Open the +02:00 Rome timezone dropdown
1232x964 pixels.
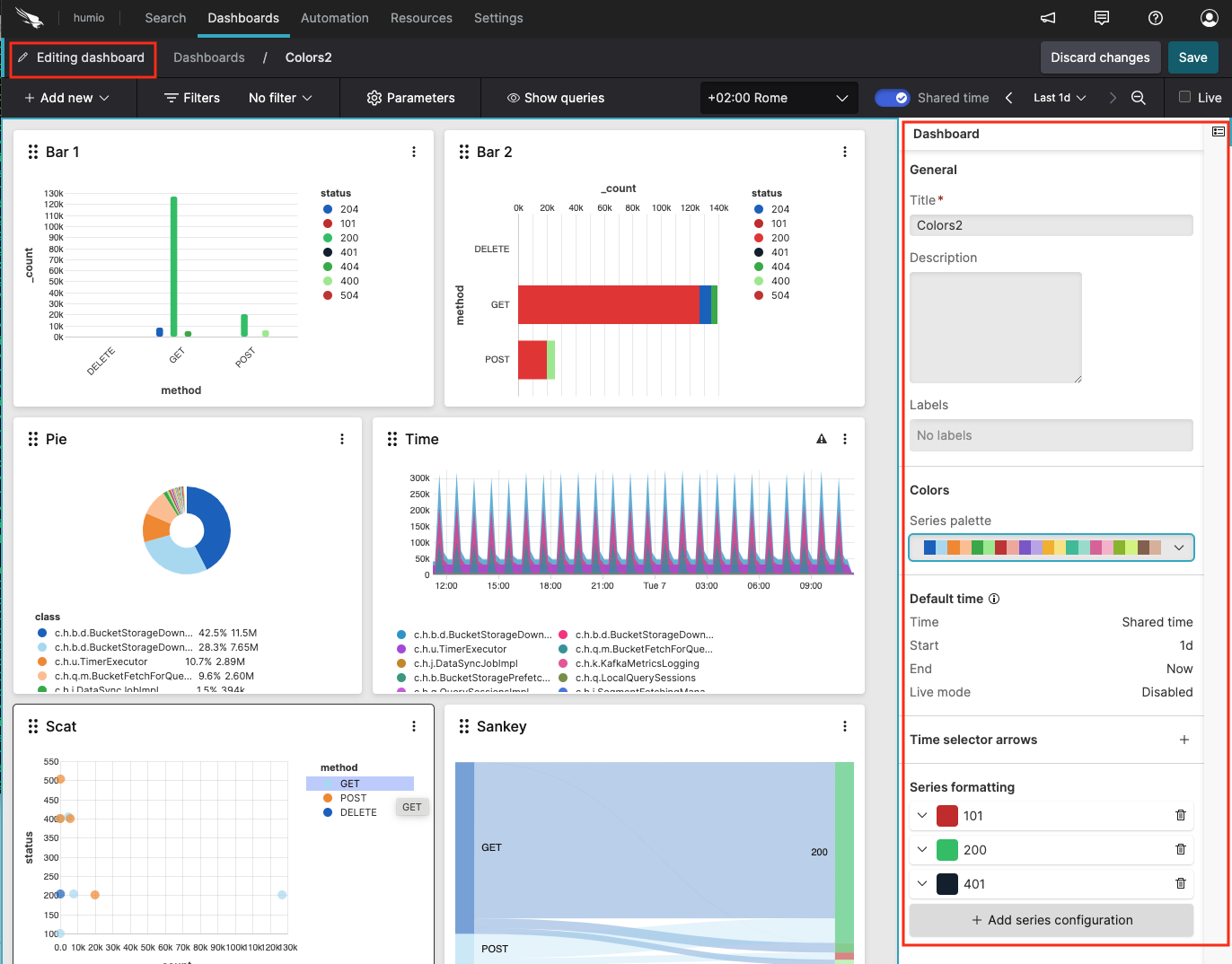click(x=778, y=97)
